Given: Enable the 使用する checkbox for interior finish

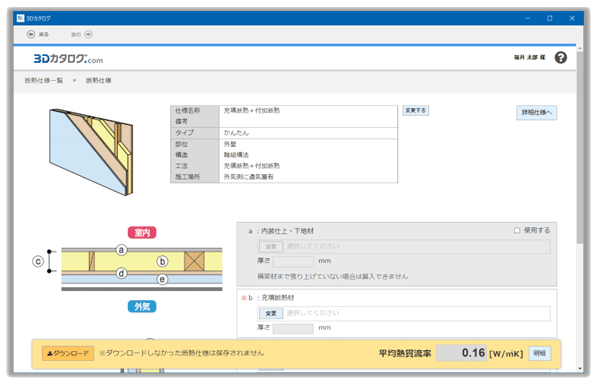Looking at the screenshot, I should (517, 230).
